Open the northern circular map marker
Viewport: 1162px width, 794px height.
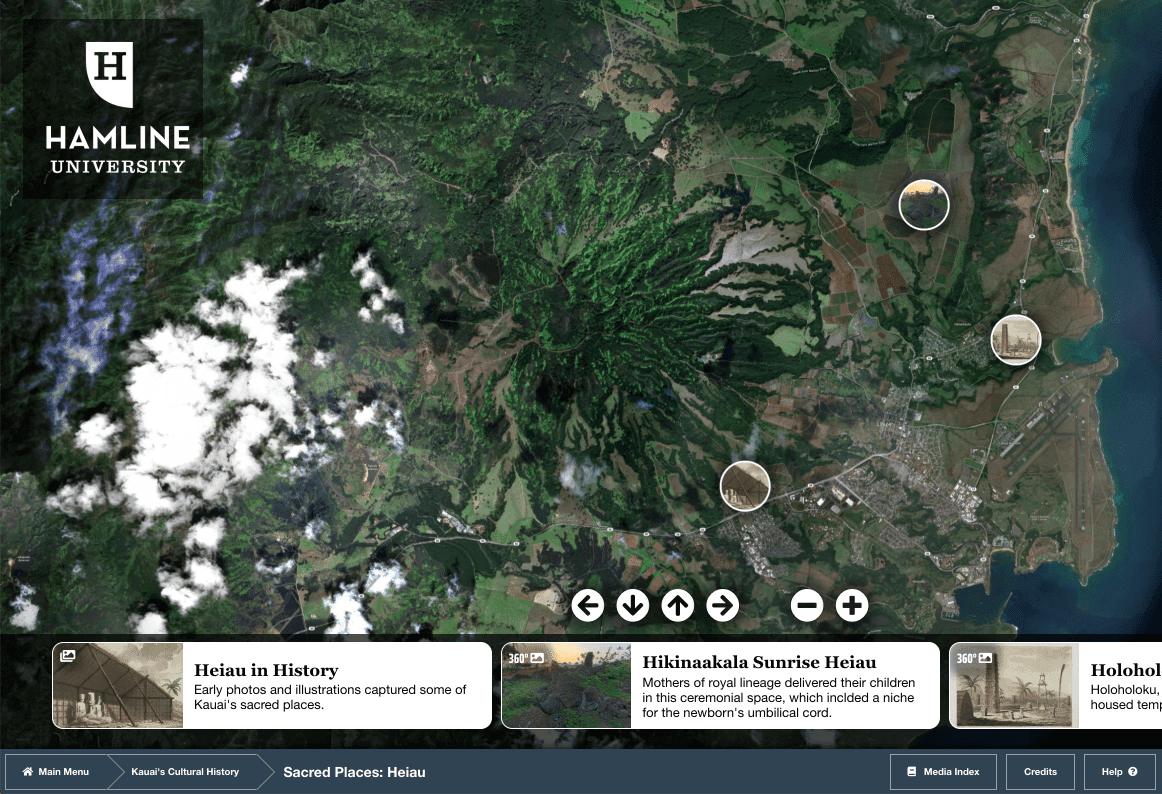923,205
